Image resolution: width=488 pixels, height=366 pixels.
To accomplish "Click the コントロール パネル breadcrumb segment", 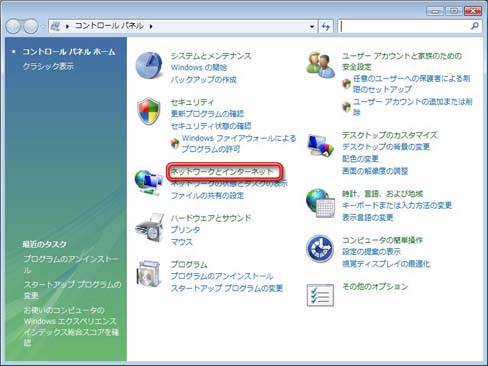I will (x=109, y=26).
